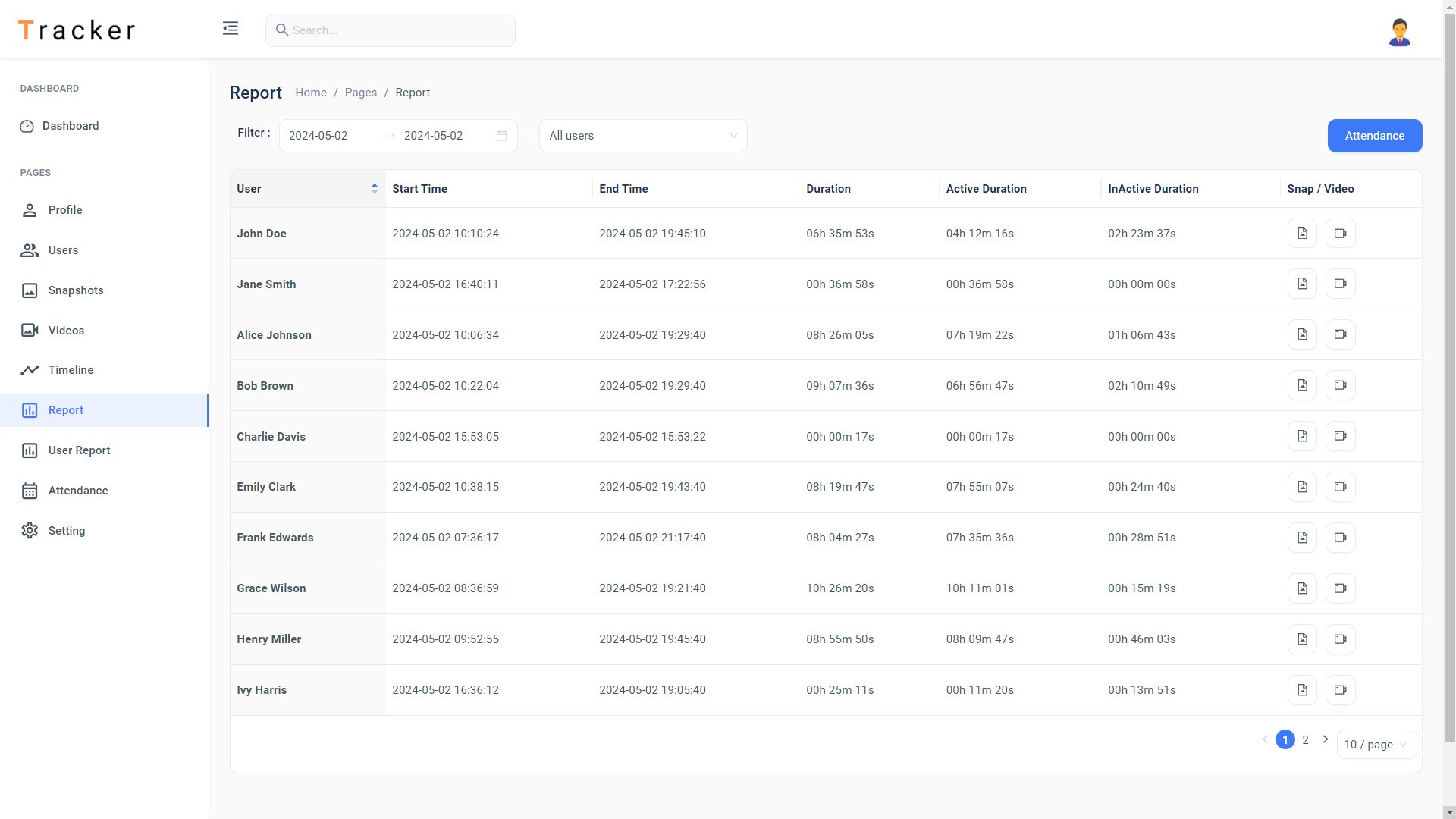Expand the All users dropdown

coord(643,136)
